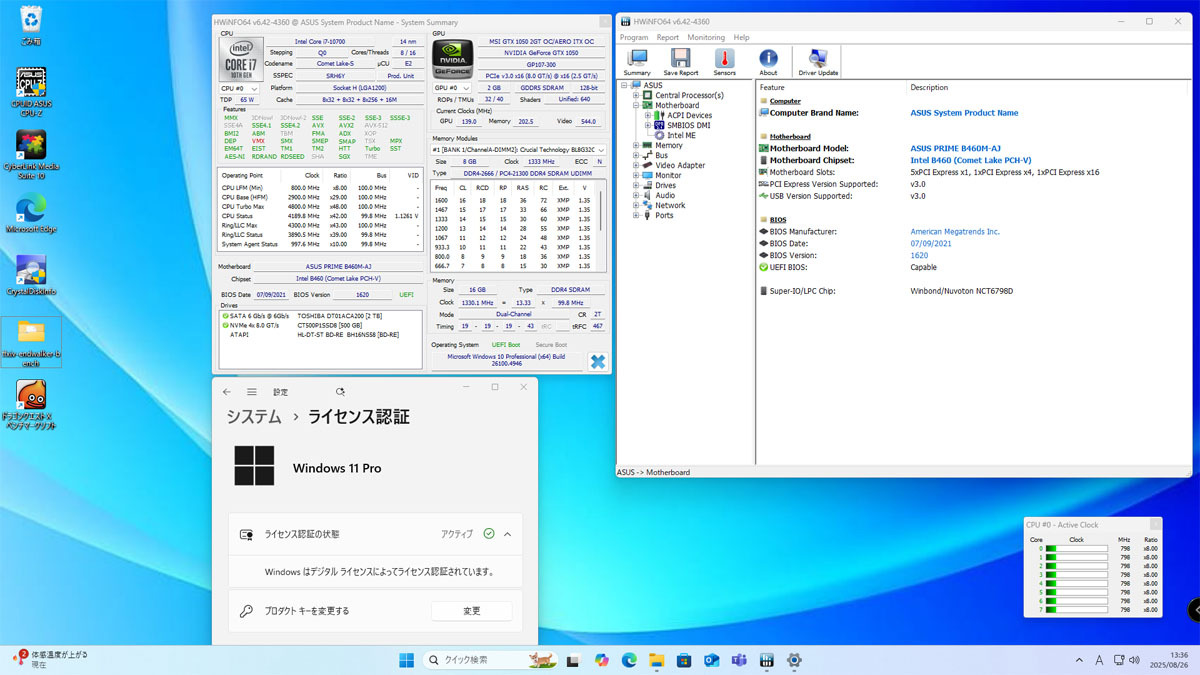The width and height of the screenshot is (1200, 675).
Task: Select the Dragon Quest X benchmark desktop icon
Action: pyautogui.click(x=31, y=405)
